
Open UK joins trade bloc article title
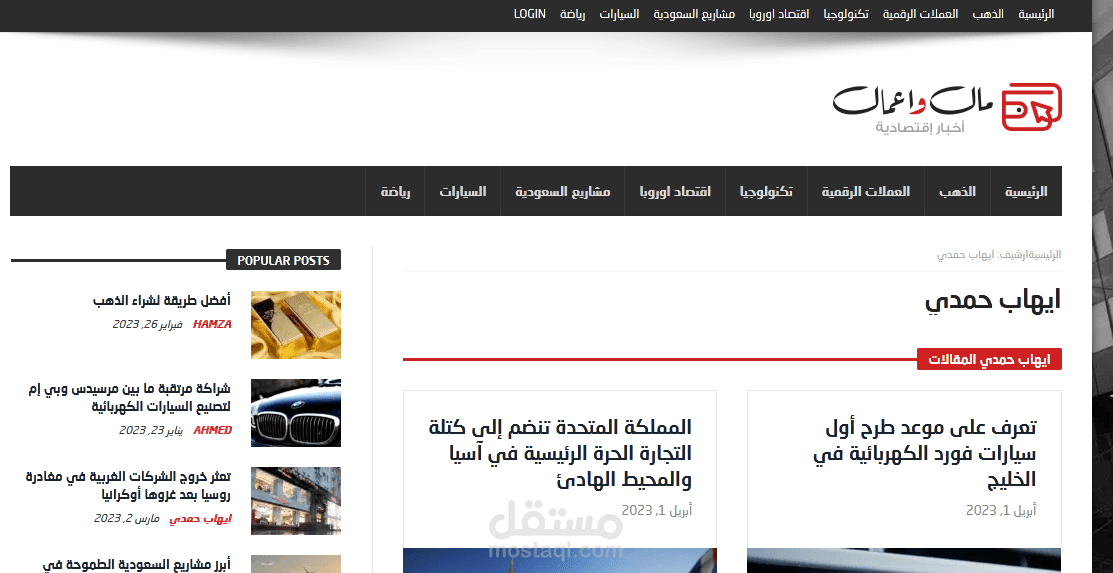[x=560, y=453]
